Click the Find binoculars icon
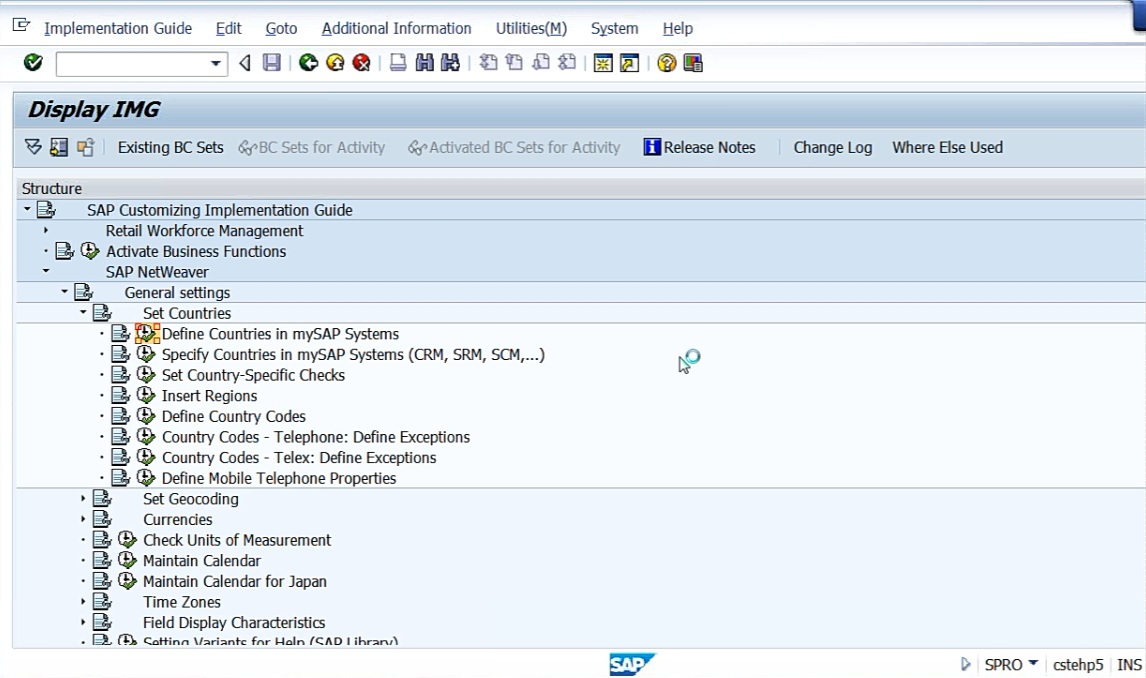The height and width of the screenshot is (678, 1146). 424,63
